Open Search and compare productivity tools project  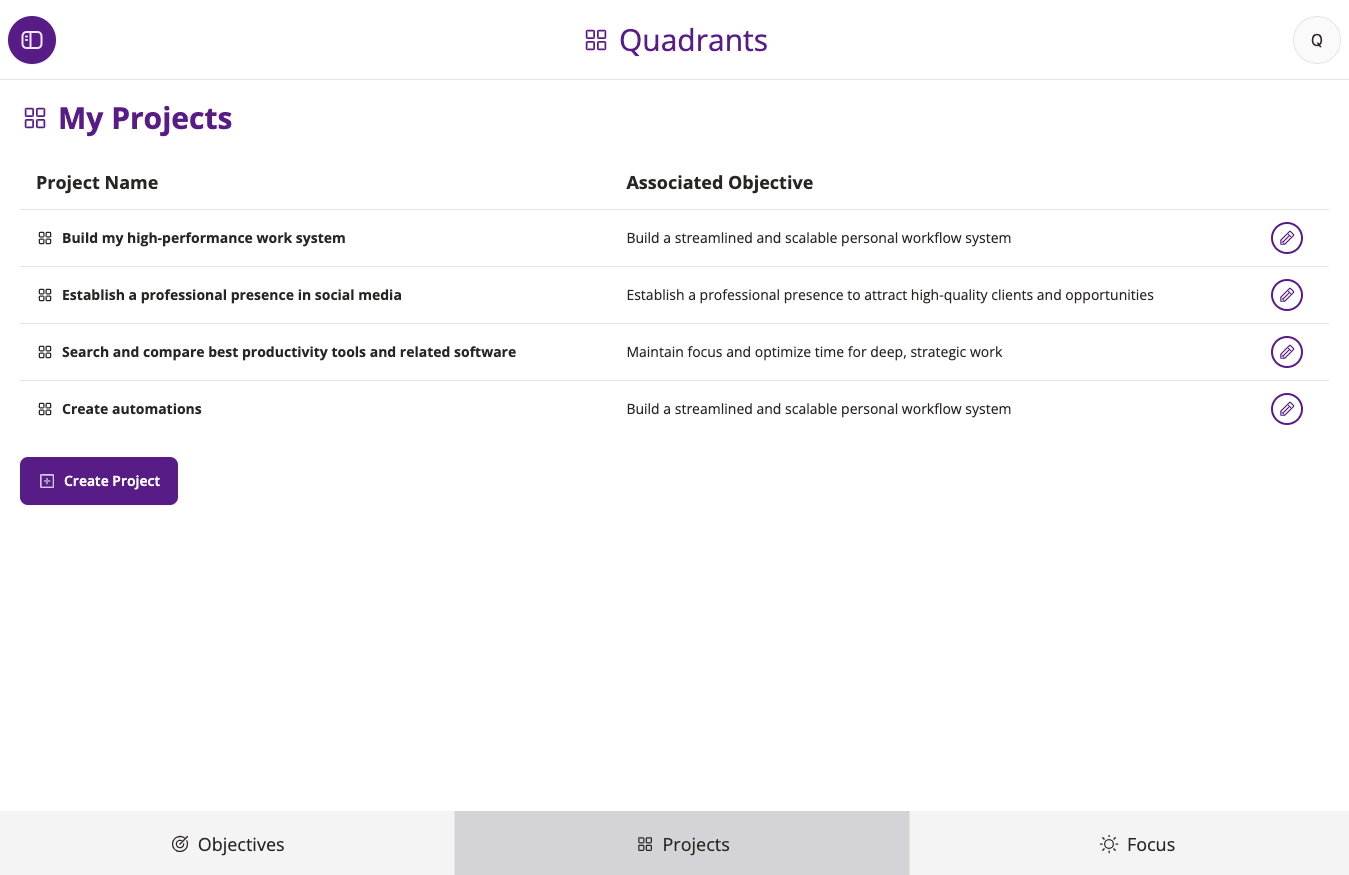288,352
